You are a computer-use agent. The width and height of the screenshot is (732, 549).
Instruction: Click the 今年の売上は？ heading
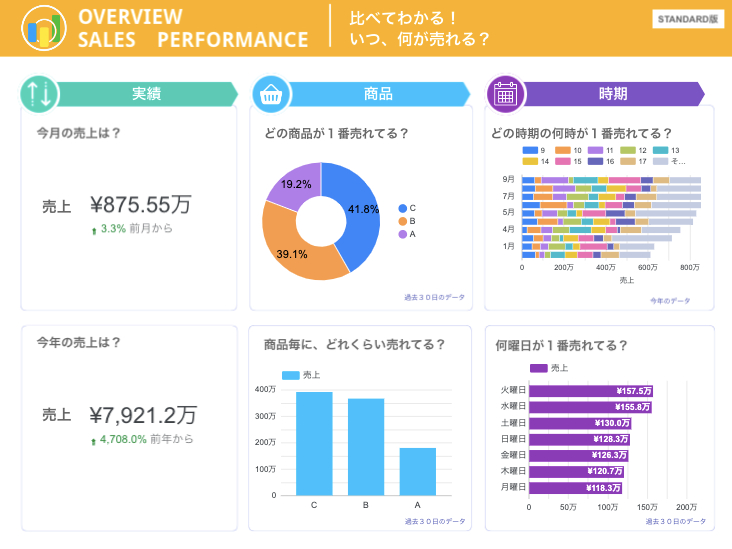coord(78,343)
